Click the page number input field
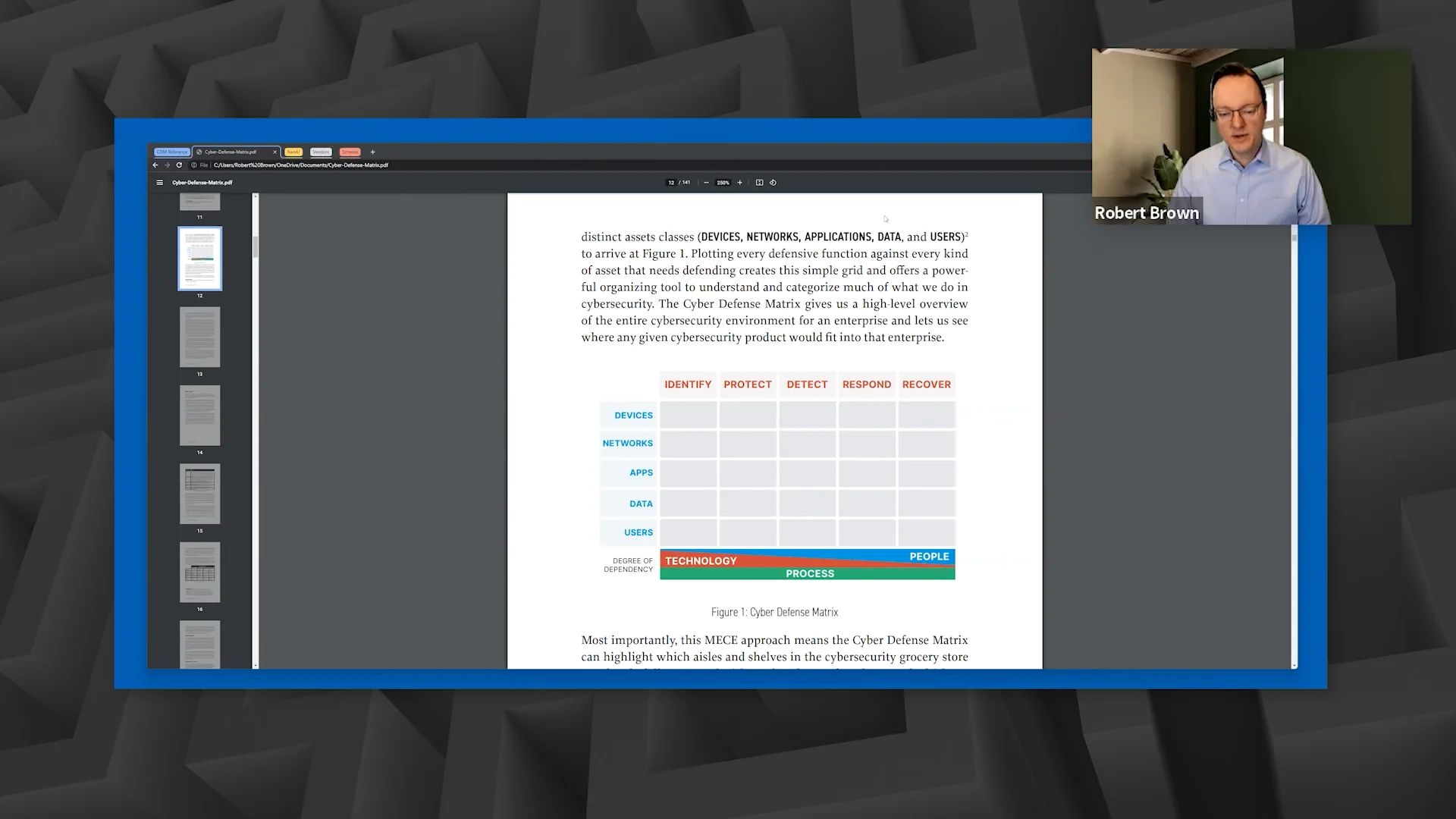 click(x=671, y=183)
